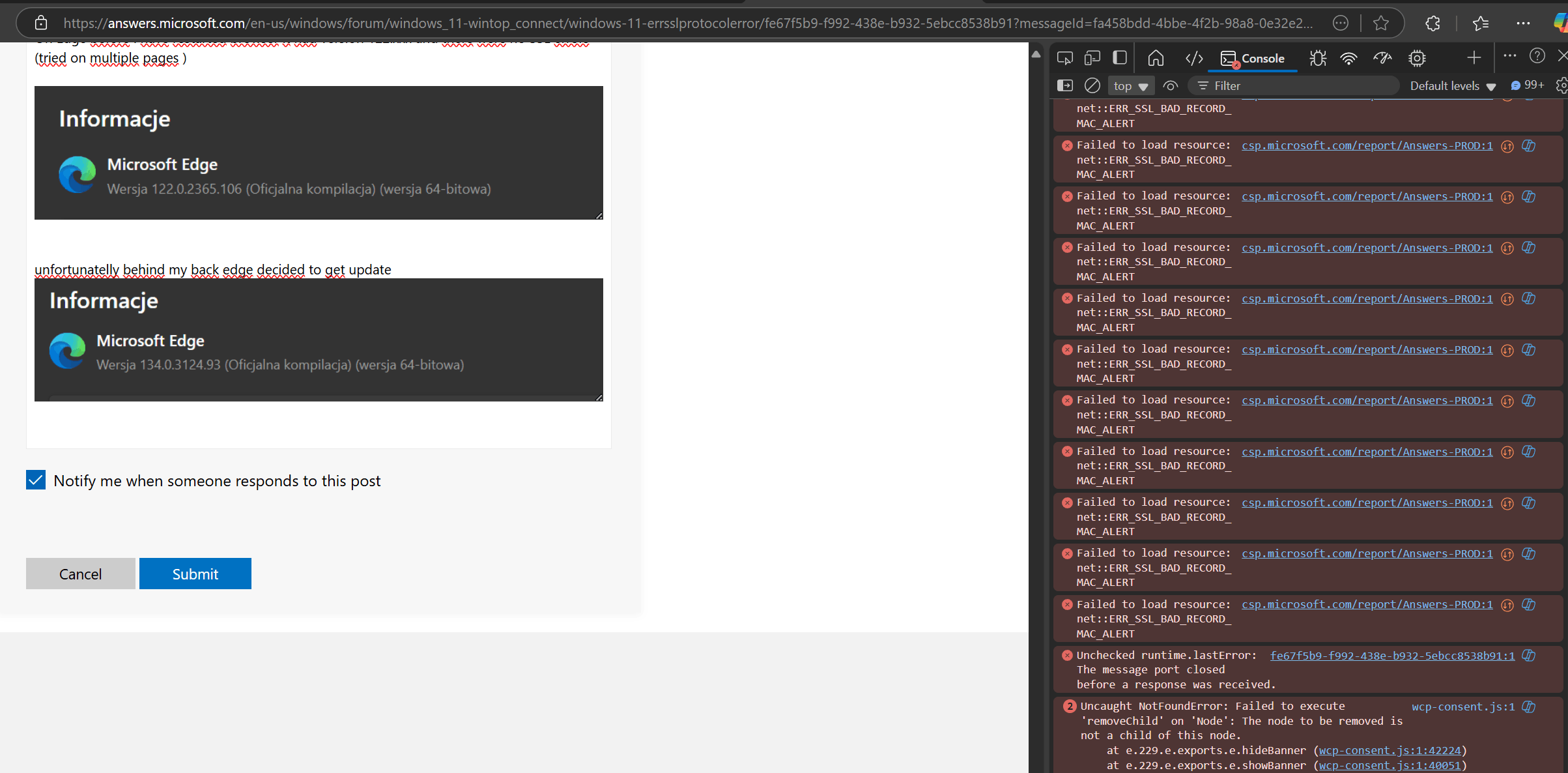Open the Memory chip icon panel

tap(1417, 59)
